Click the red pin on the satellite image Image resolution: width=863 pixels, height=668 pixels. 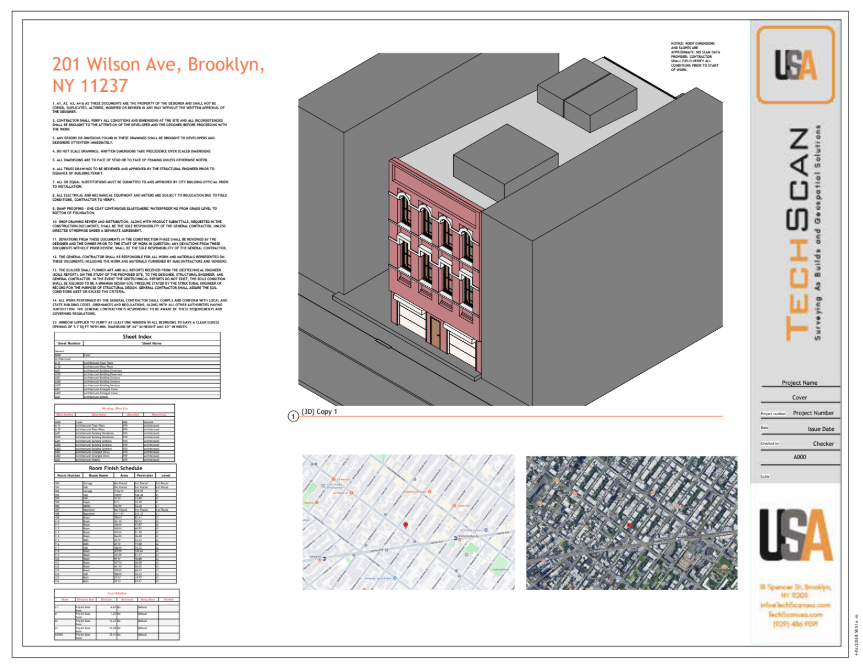click(x=628, y=523)
